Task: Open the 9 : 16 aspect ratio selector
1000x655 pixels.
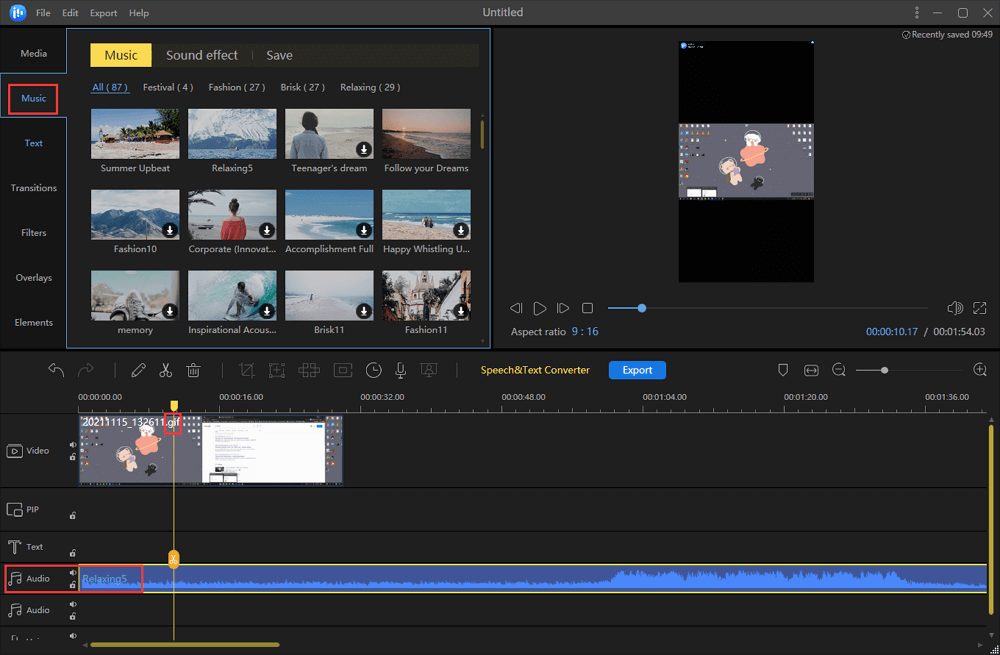Action: 584,331
